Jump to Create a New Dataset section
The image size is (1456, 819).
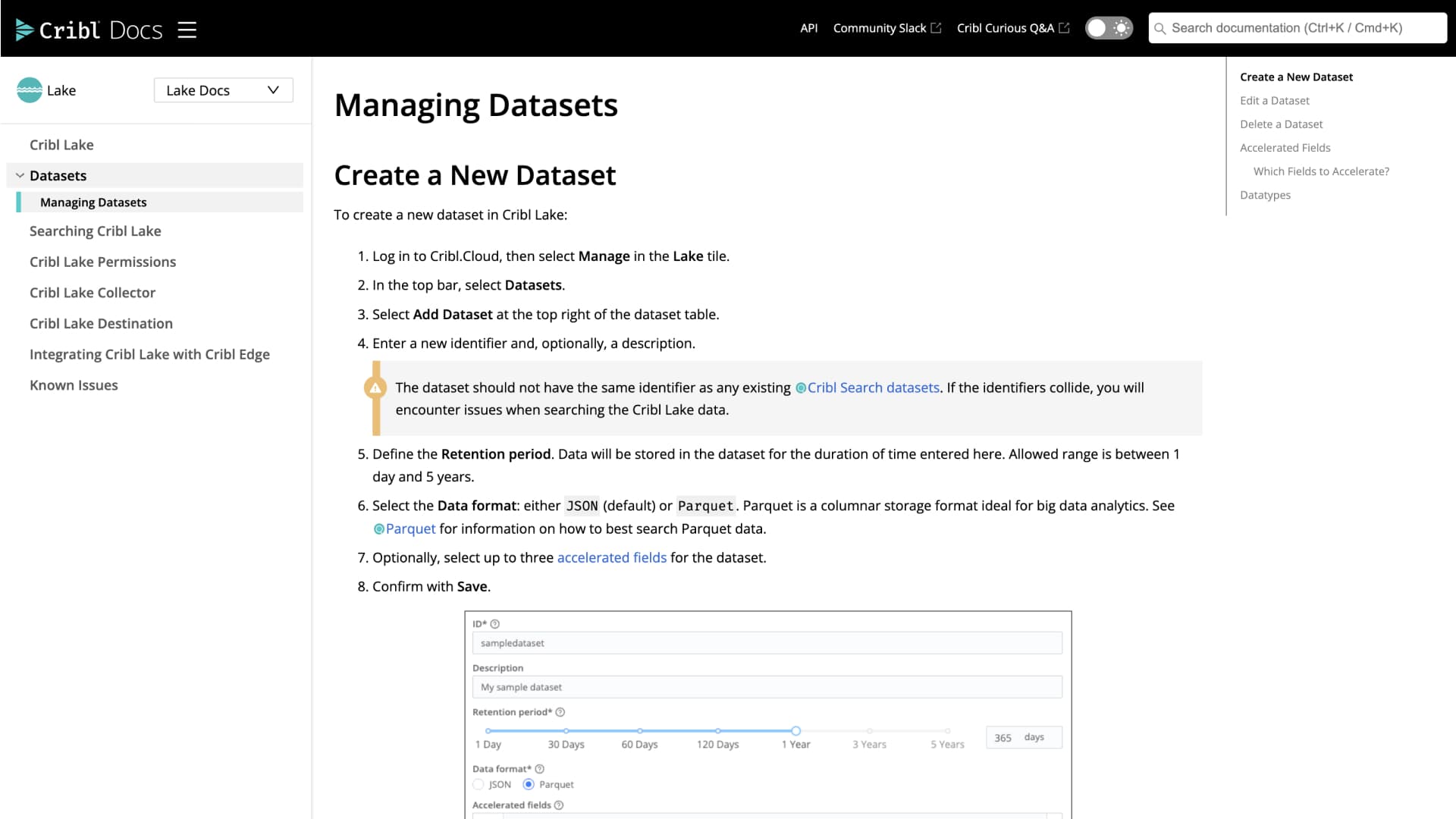1296,77
